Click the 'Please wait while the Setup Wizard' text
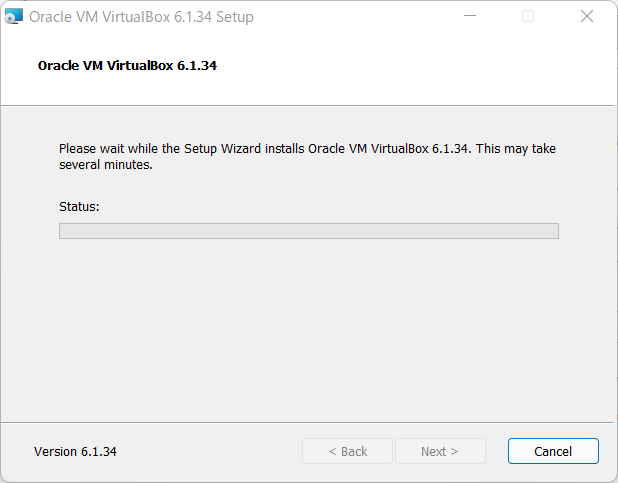This screenshot has width=618, height=483. 160,149
